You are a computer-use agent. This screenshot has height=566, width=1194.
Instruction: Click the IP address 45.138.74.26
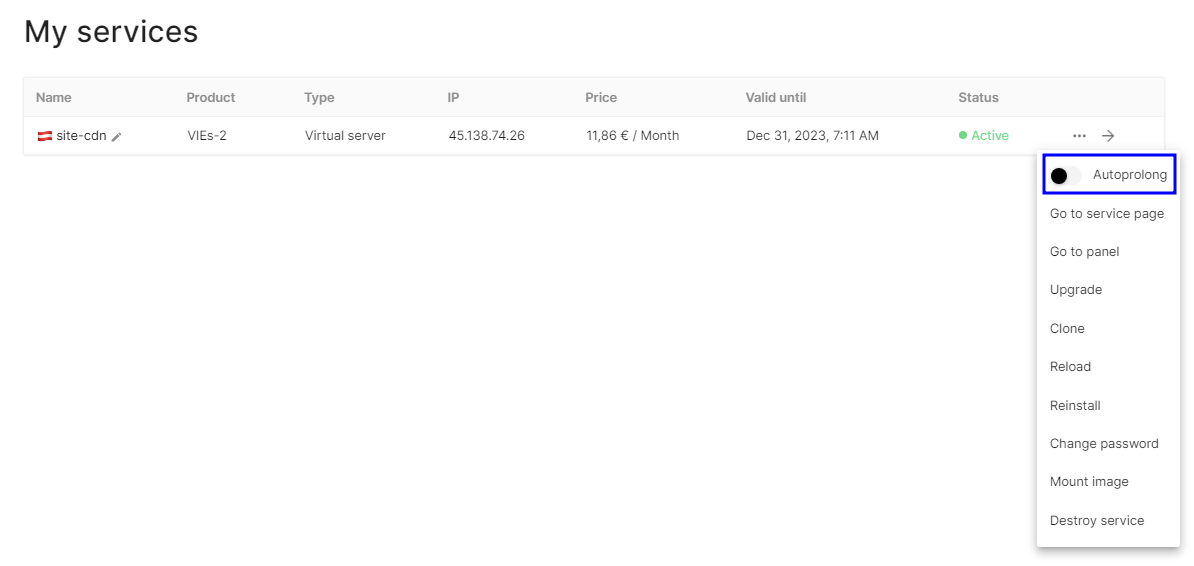pyautogui.click(x=486, y=135)
